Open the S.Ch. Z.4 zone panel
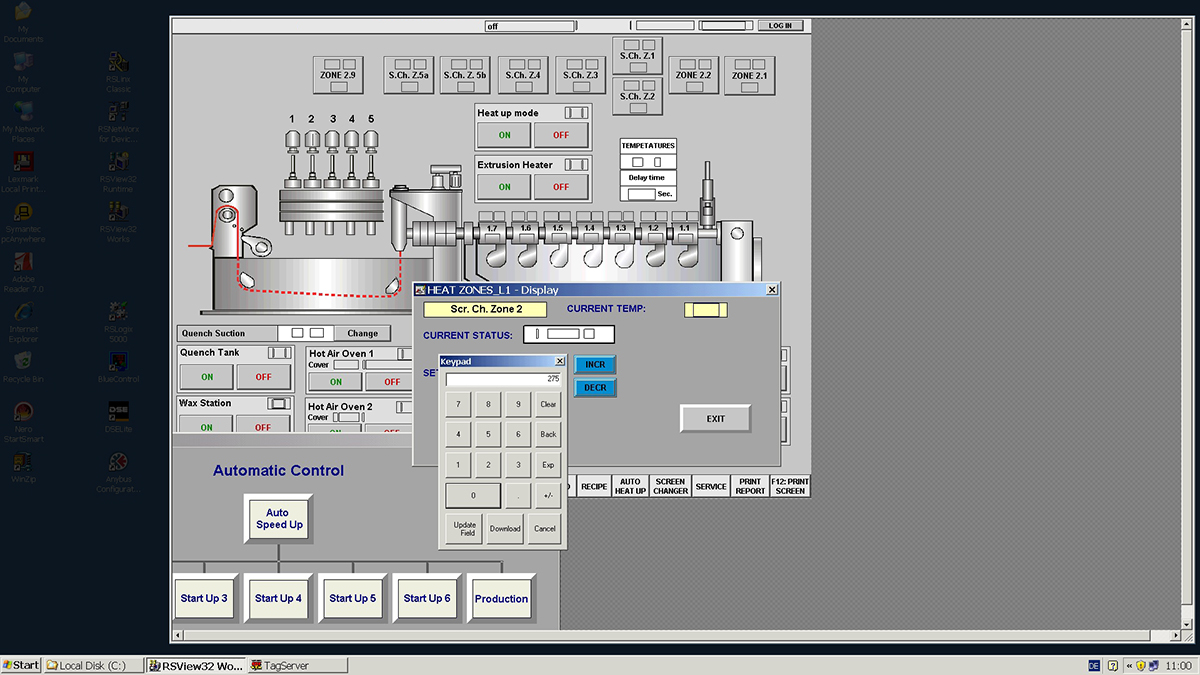The image size is (1200, 675). (x=523, y=75)
